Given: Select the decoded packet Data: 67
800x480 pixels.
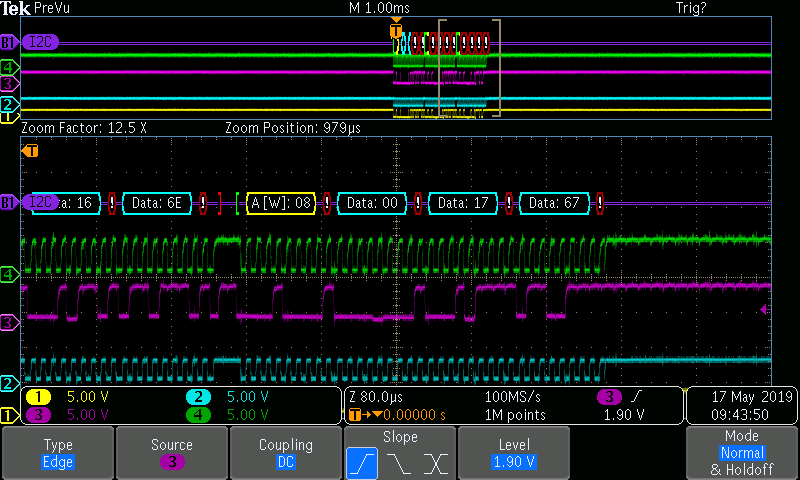Looking at the screenshot, I should [x=554, y=203].
